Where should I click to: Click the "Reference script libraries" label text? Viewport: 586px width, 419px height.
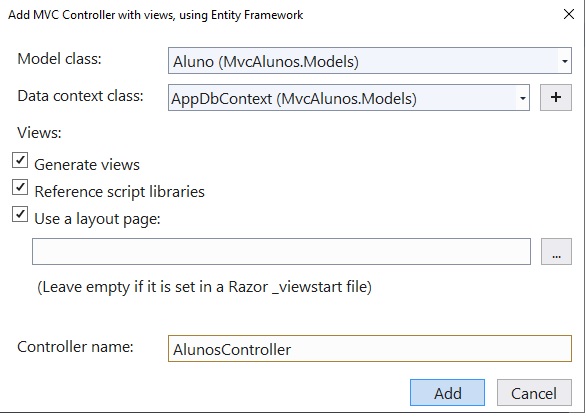point(120,192)
